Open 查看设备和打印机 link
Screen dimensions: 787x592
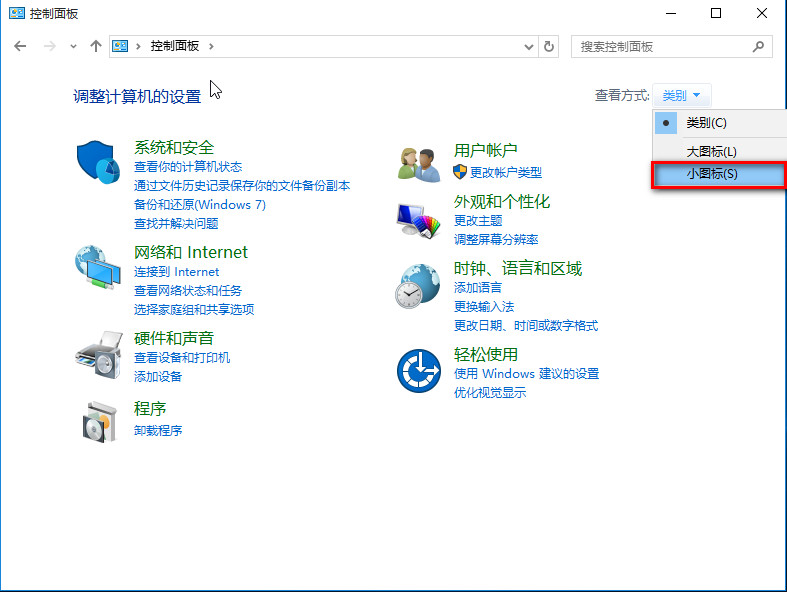click(182, 358)
